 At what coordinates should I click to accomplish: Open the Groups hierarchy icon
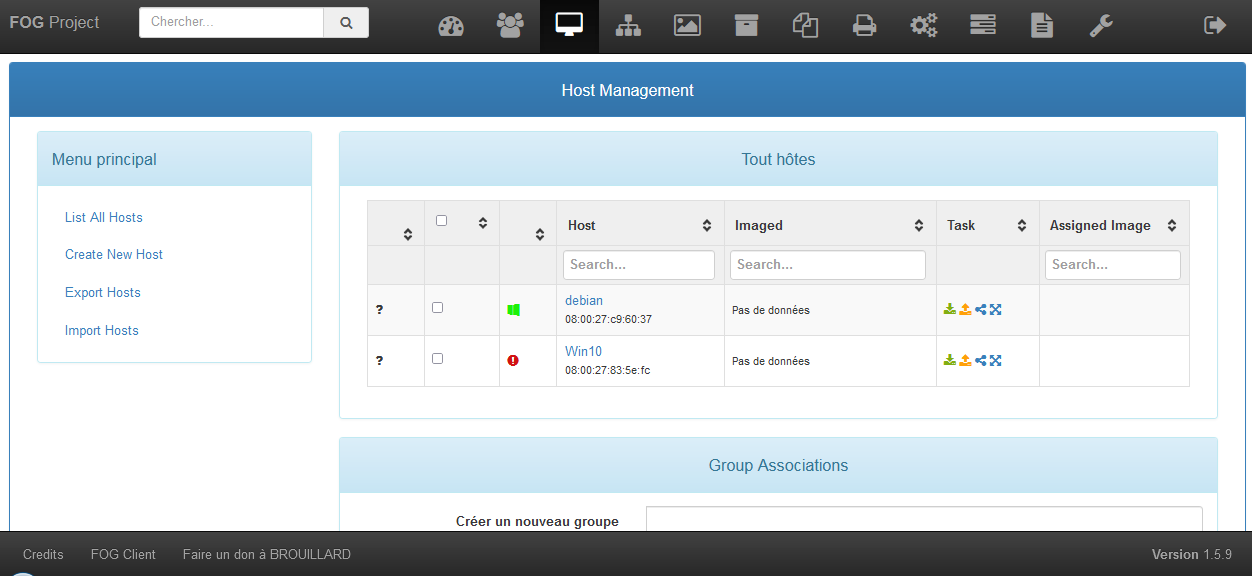(628, 26)
